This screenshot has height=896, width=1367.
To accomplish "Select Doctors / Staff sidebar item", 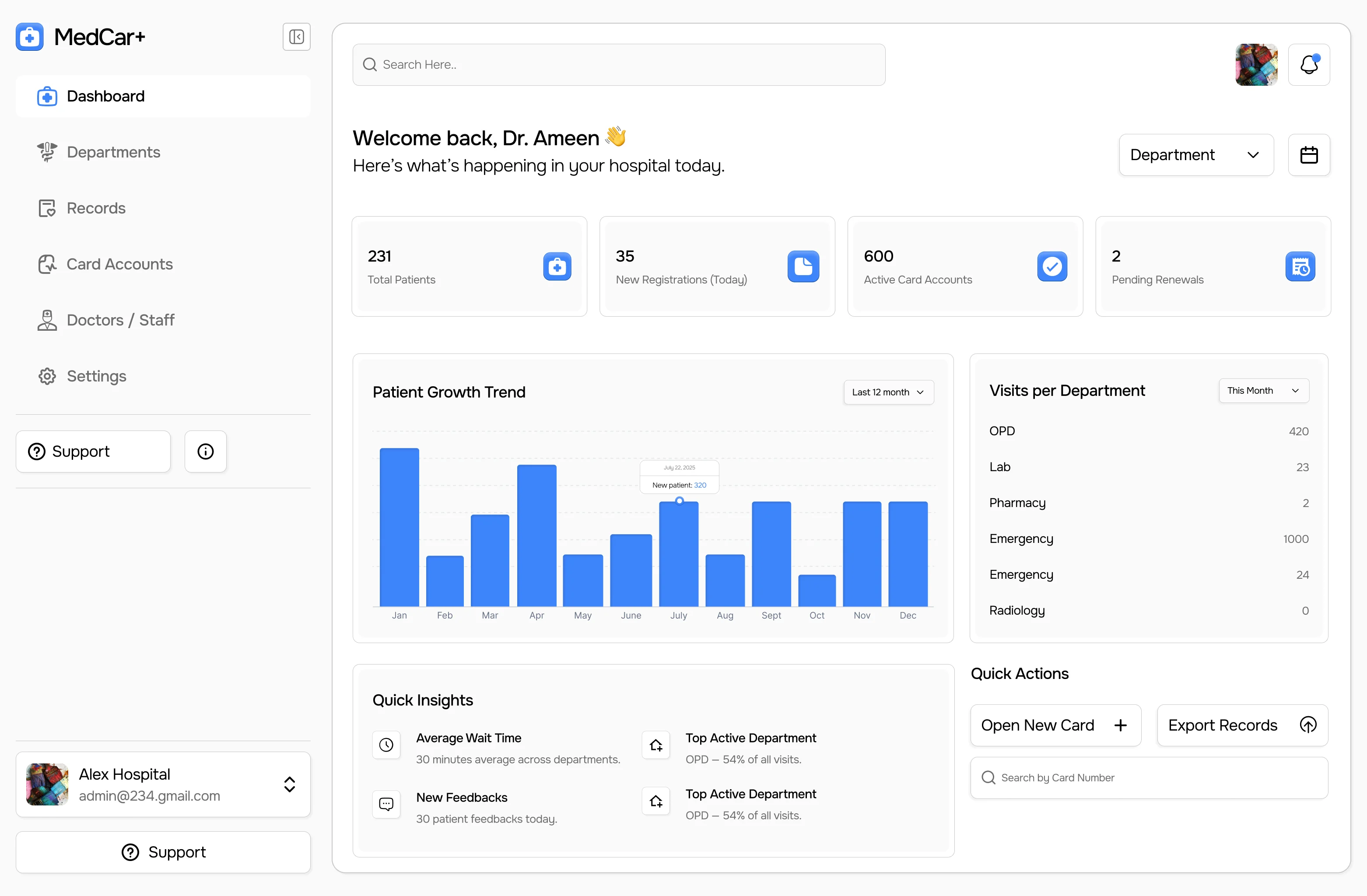I will [x=120, y=320].
